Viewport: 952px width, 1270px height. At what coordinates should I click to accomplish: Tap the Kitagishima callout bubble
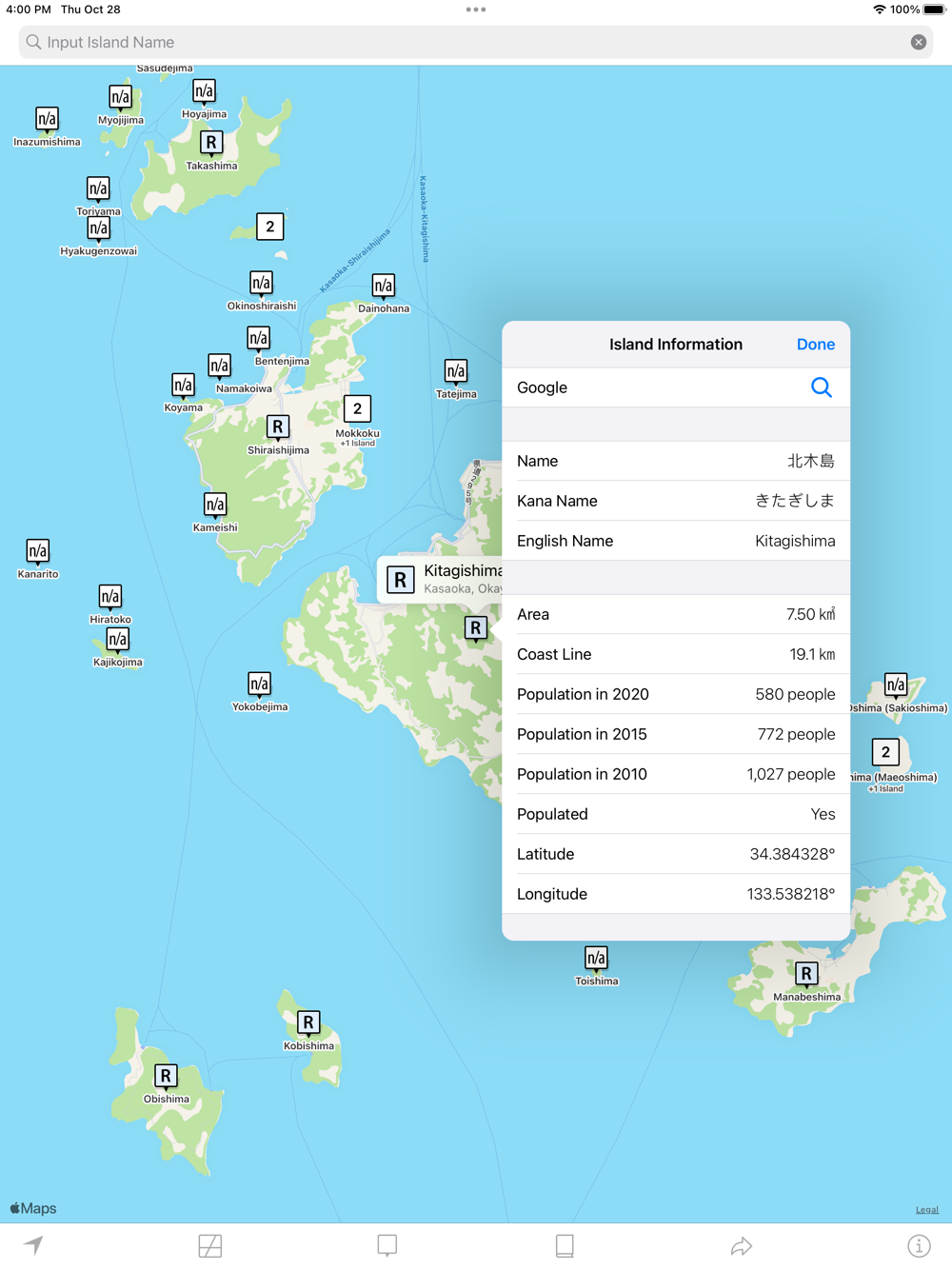tap(440, 579)
